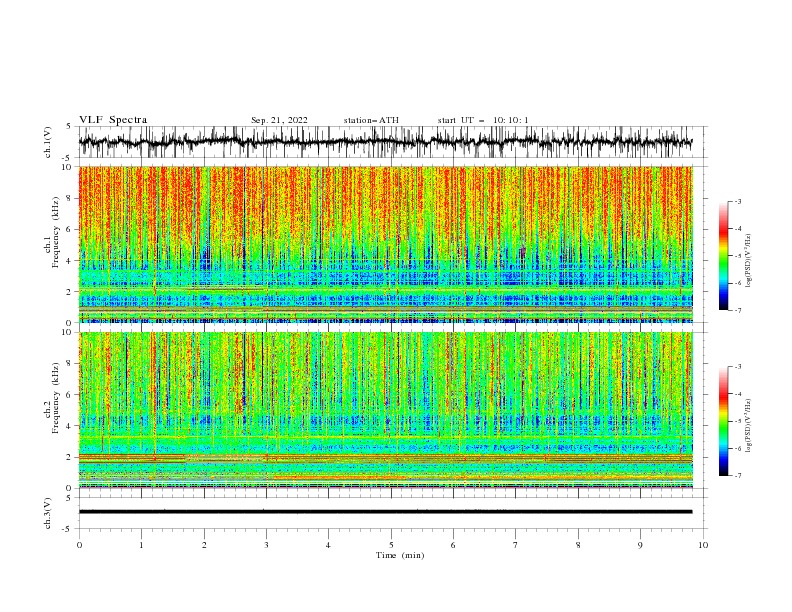The width and height of the screenshot is (792, 612).
Task: Click the time axis tick label "10"
Action: point(703,545)
